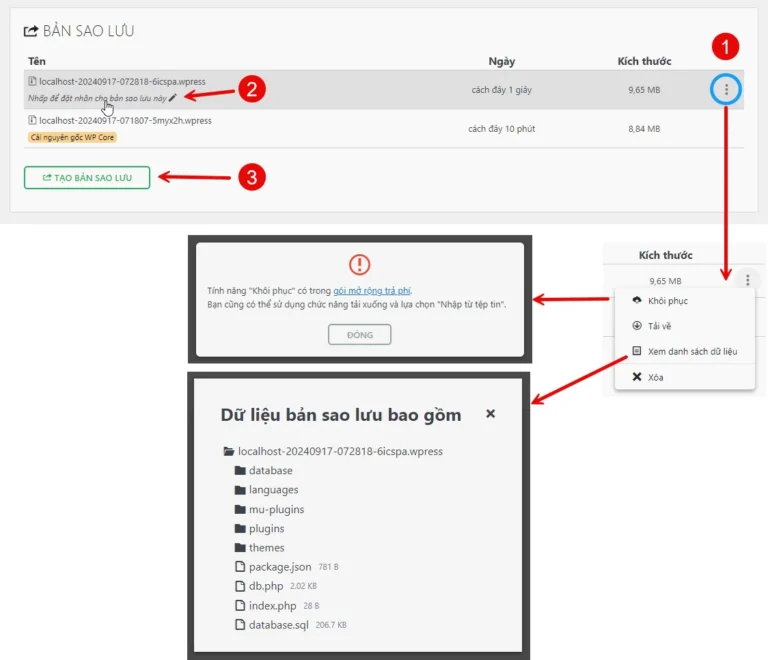Click the Khôi phục cloud icon

637,300
